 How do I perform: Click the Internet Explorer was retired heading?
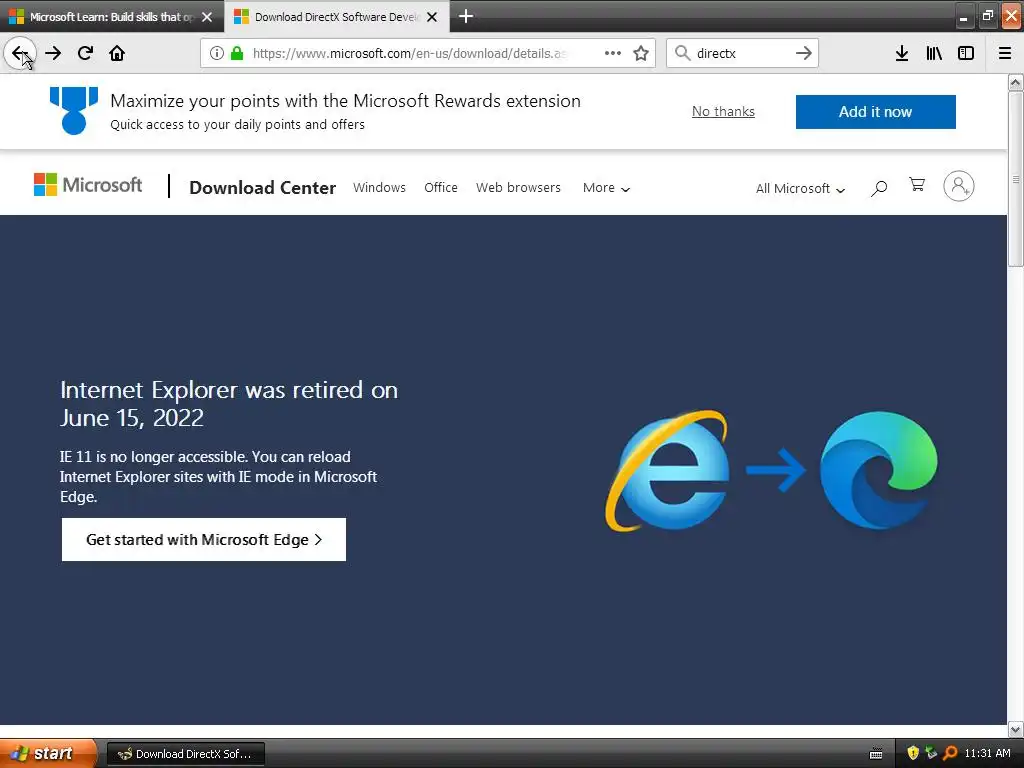(229, 404)
